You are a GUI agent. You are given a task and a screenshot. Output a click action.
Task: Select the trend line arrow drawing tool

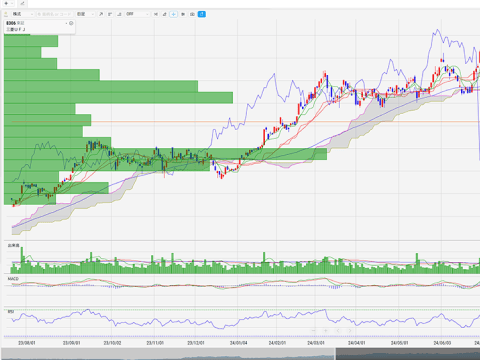pyautogui.click(x=101, y=14)
